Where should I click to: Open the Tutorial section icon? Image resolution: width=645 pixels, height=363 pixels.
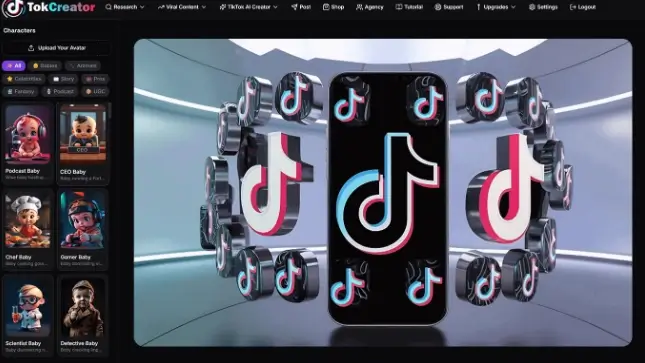399,7
